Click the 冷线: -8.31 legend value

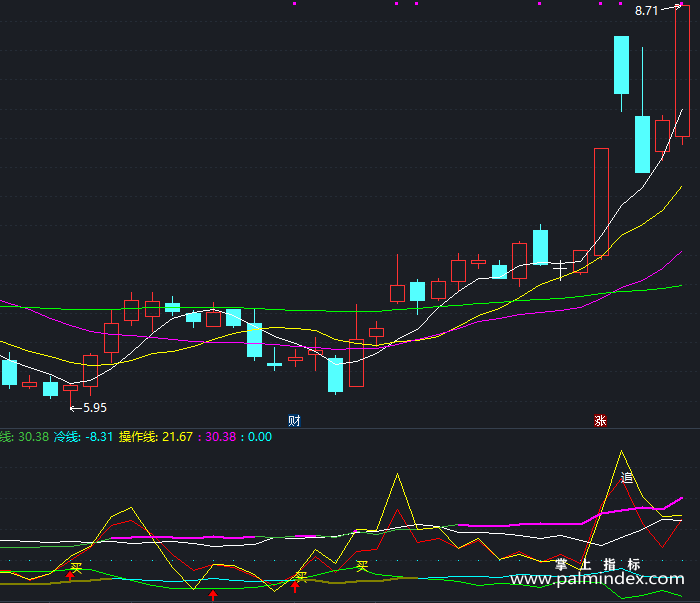tap(83, 437)
